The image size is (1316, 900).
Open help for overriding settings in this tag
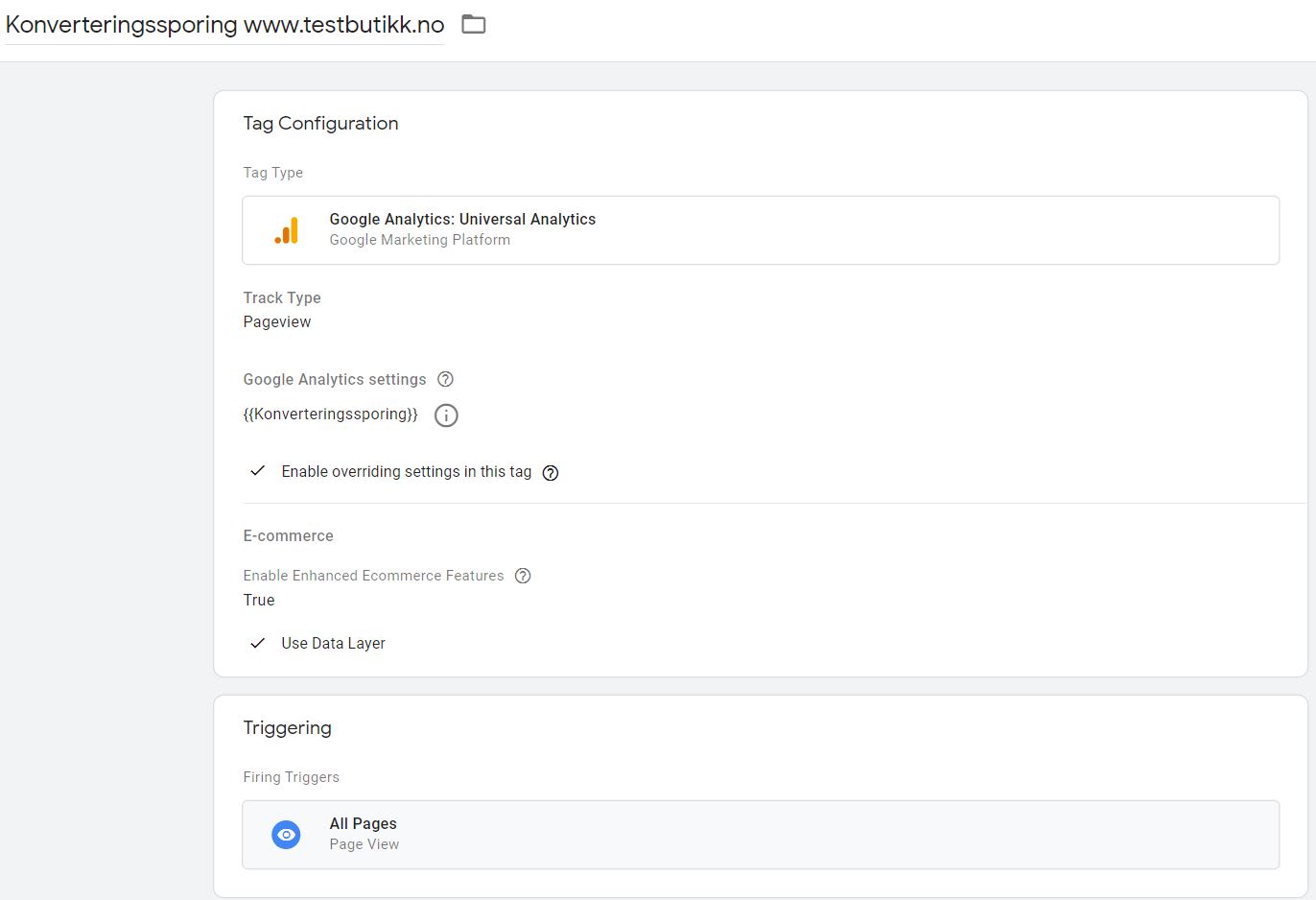pyautogui.click(x=551, y=472)
